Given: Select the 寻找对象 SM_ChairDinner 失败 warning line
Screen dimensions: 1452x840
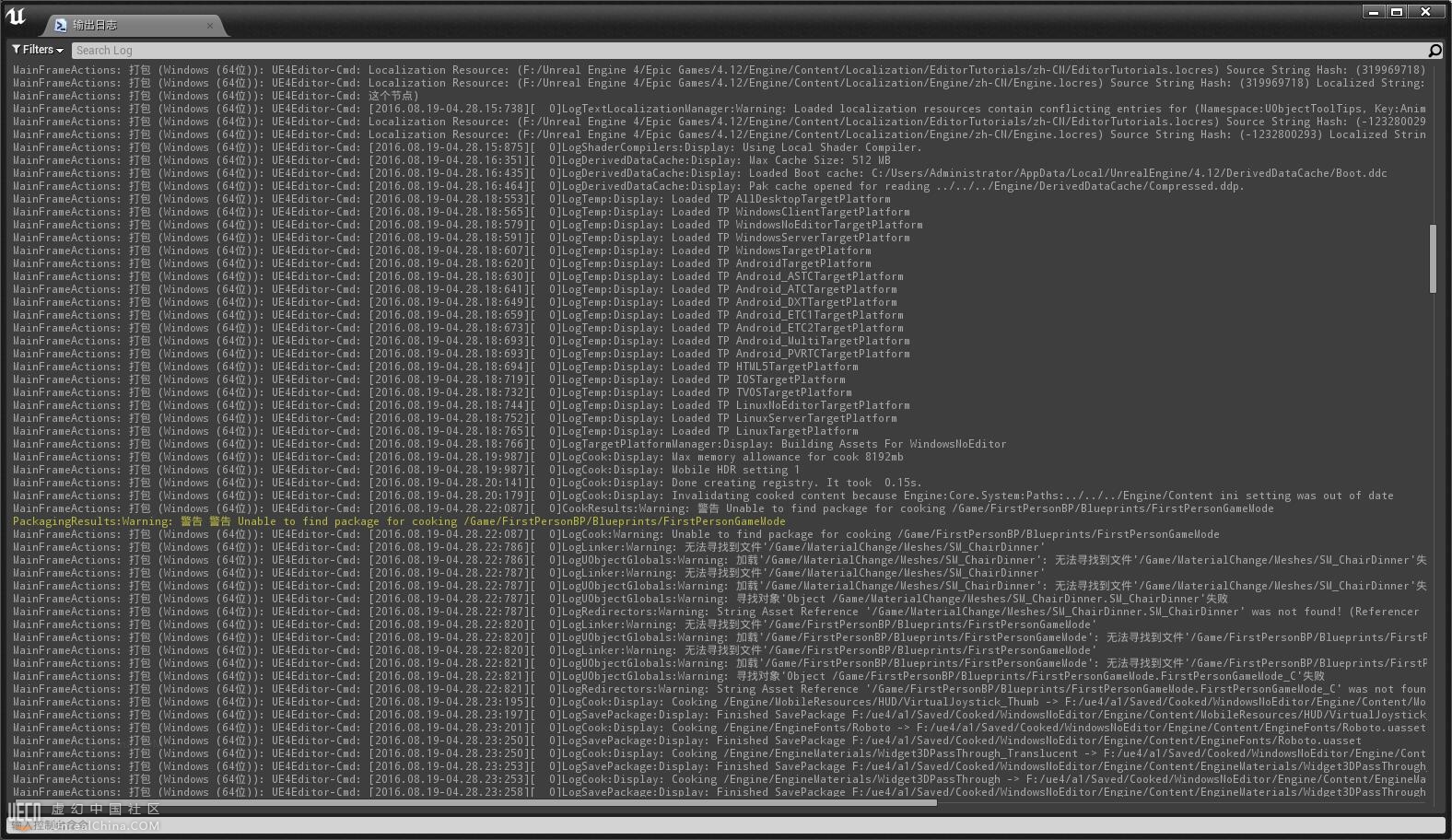Looking at the screenshot, I should pyautogui.click(x=620, y=599).
